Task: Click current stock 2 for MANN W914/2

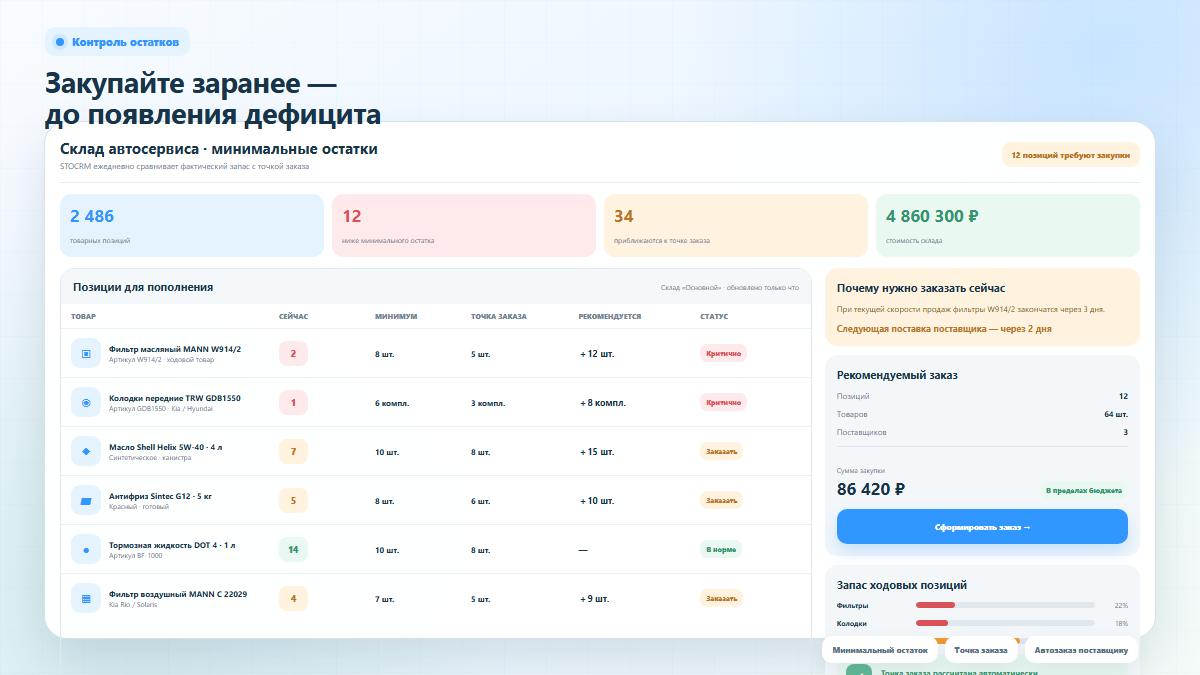Action: point(293,353)
